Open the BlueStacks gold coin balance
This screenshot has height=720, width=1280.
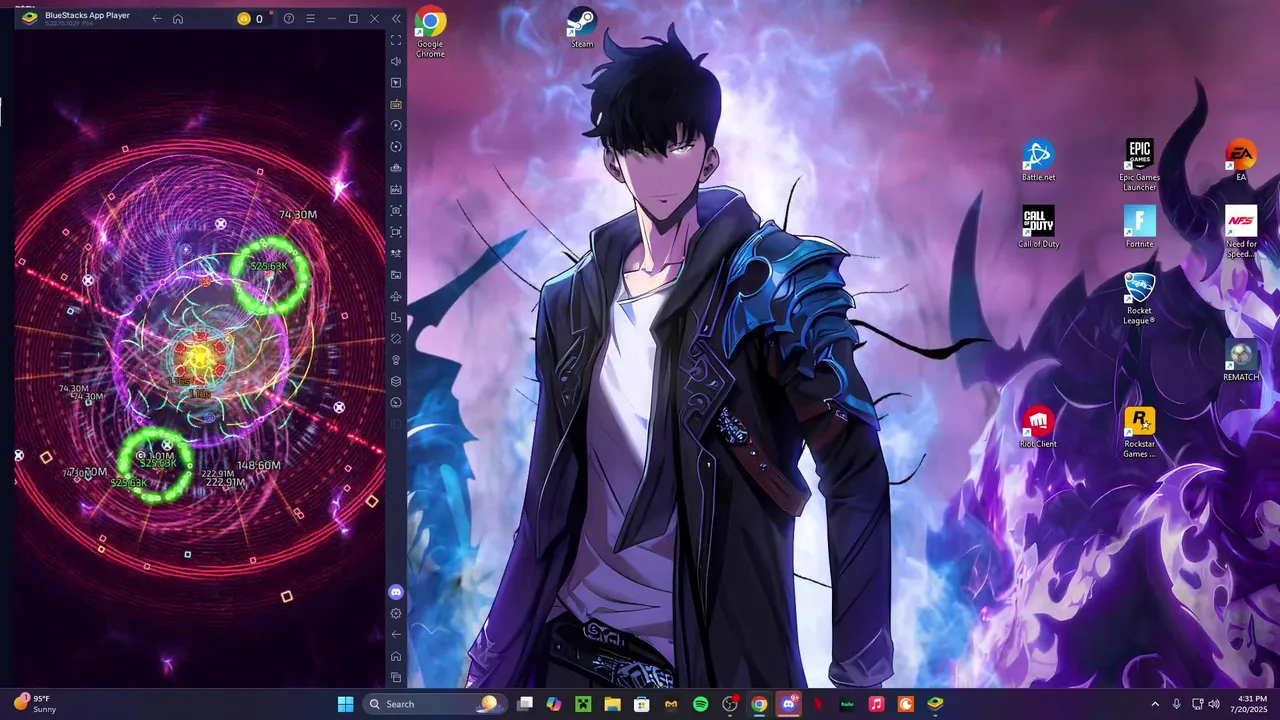(x=250, y=19)
